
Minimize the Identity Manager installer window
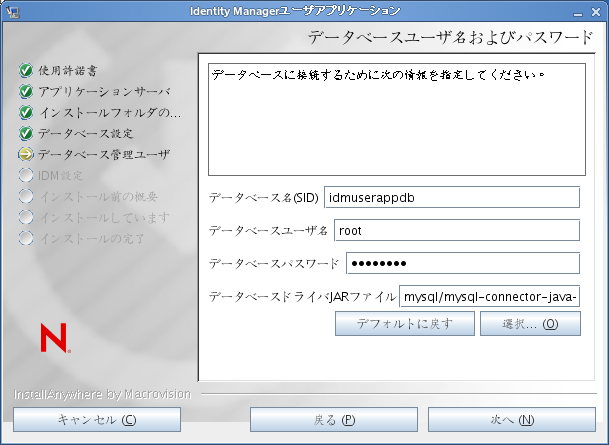(578, 13)
